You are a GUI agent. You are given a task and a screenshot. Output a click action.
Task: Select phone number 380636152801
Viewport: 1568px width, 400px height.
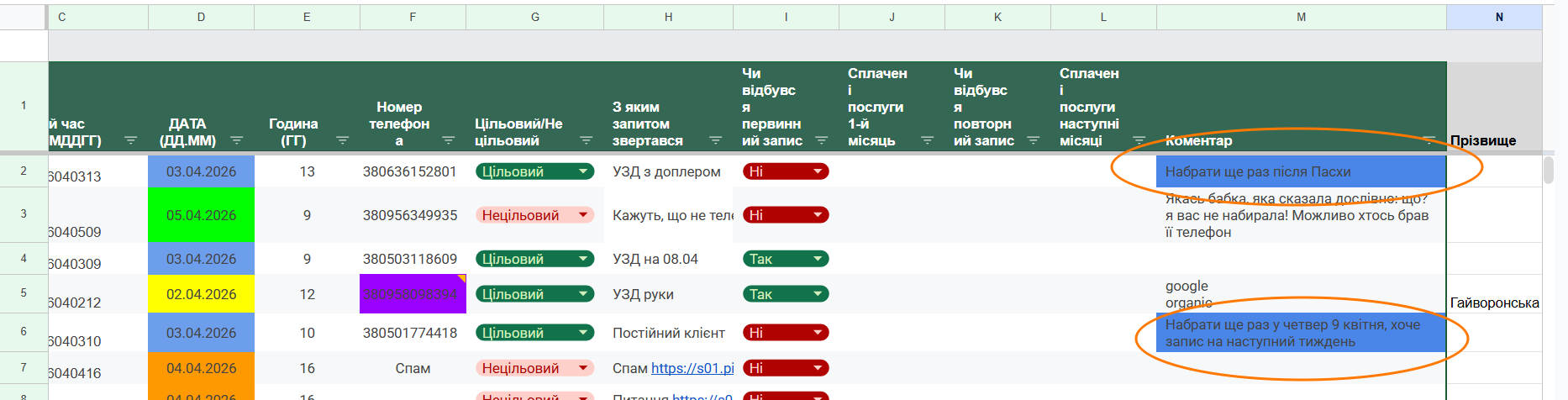click(x=413, y=171)
